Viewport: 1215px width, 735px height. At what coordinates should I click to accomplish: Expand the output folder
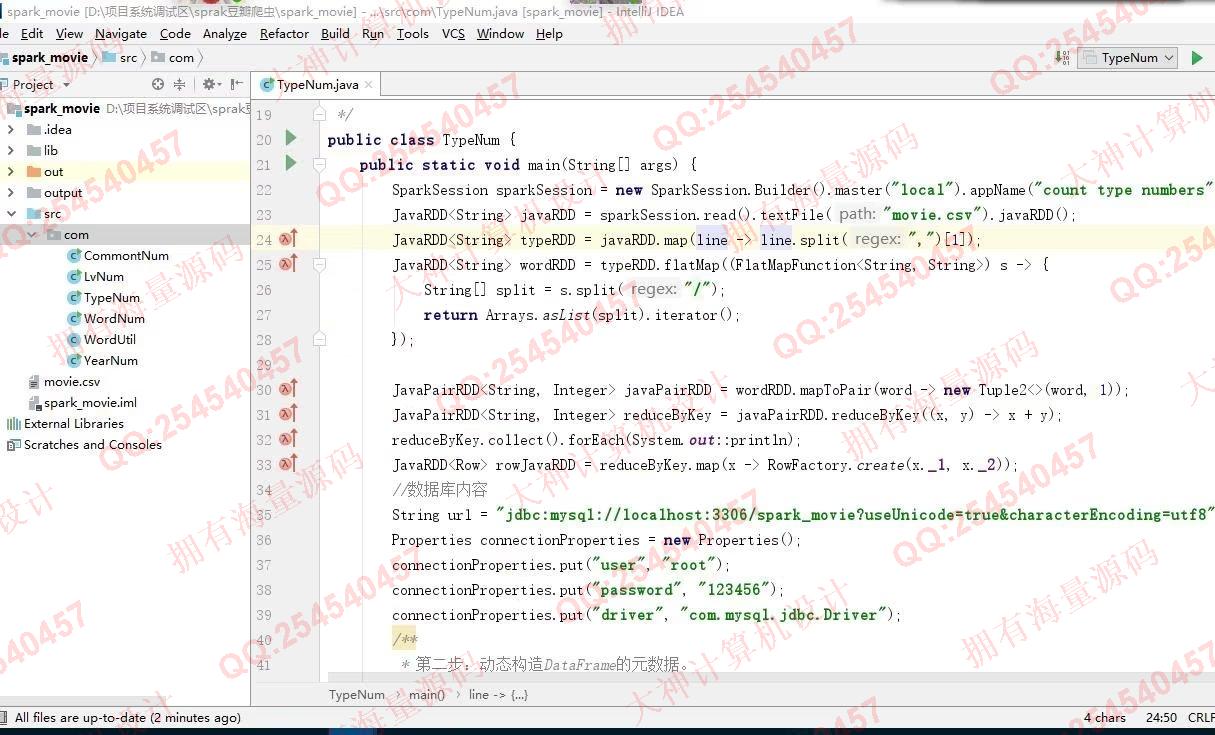[11, 192]
